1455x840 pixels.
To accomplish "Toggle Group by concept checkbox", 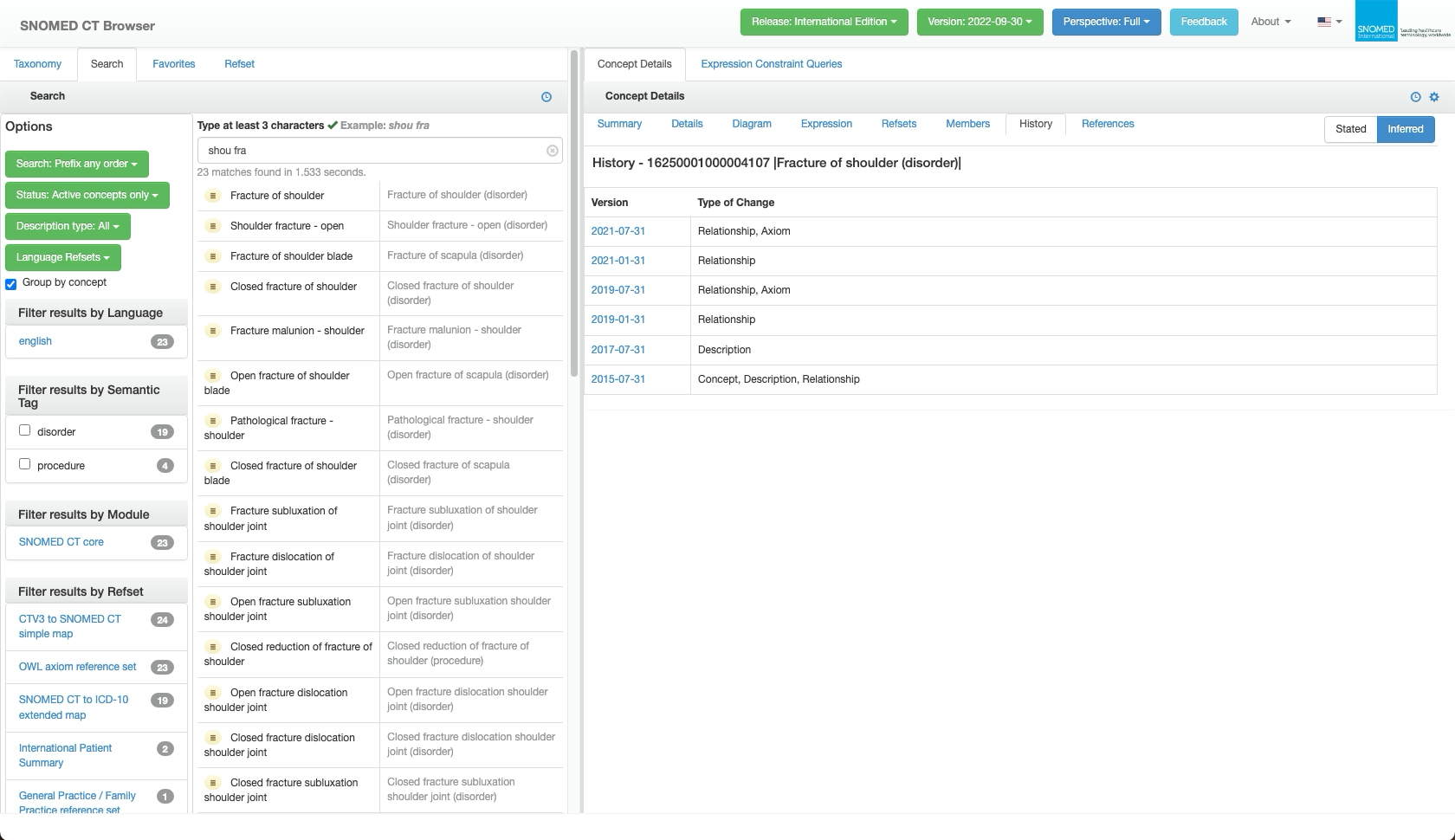I will coord(11,283).
